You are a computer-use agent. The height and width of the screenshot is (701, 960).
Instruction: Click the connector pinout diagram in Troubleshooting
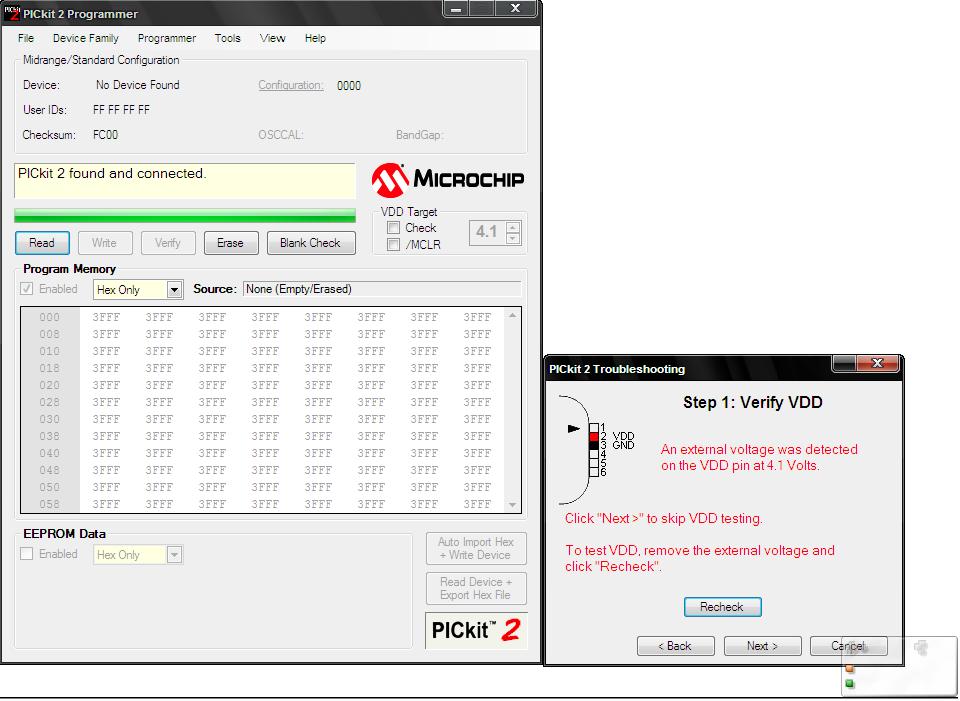click(596, 450)
